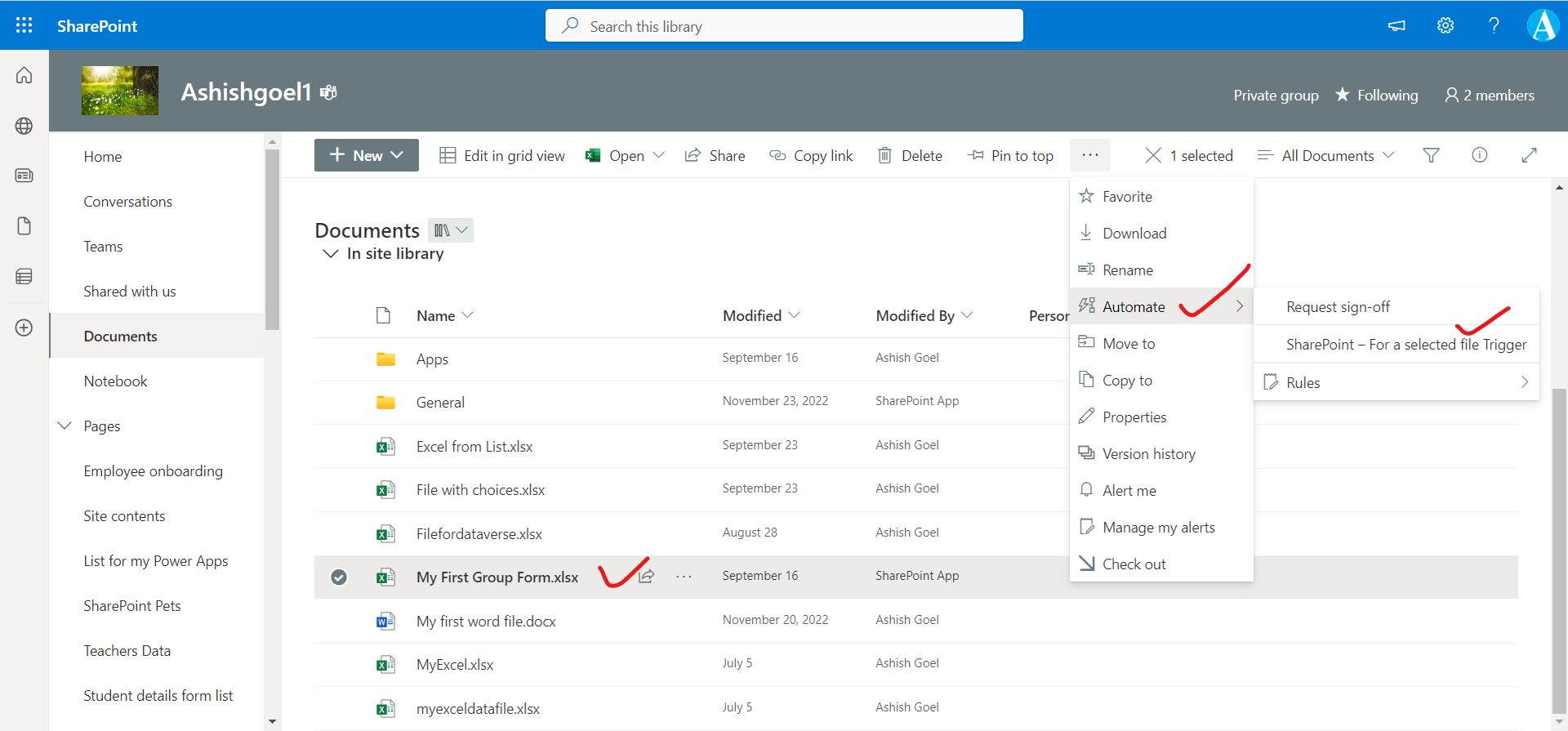This screenshot has width=1568, height=731.
Task: Deselect the My First Group Form.xlsx checkmark
Action: tap(339, 577)
